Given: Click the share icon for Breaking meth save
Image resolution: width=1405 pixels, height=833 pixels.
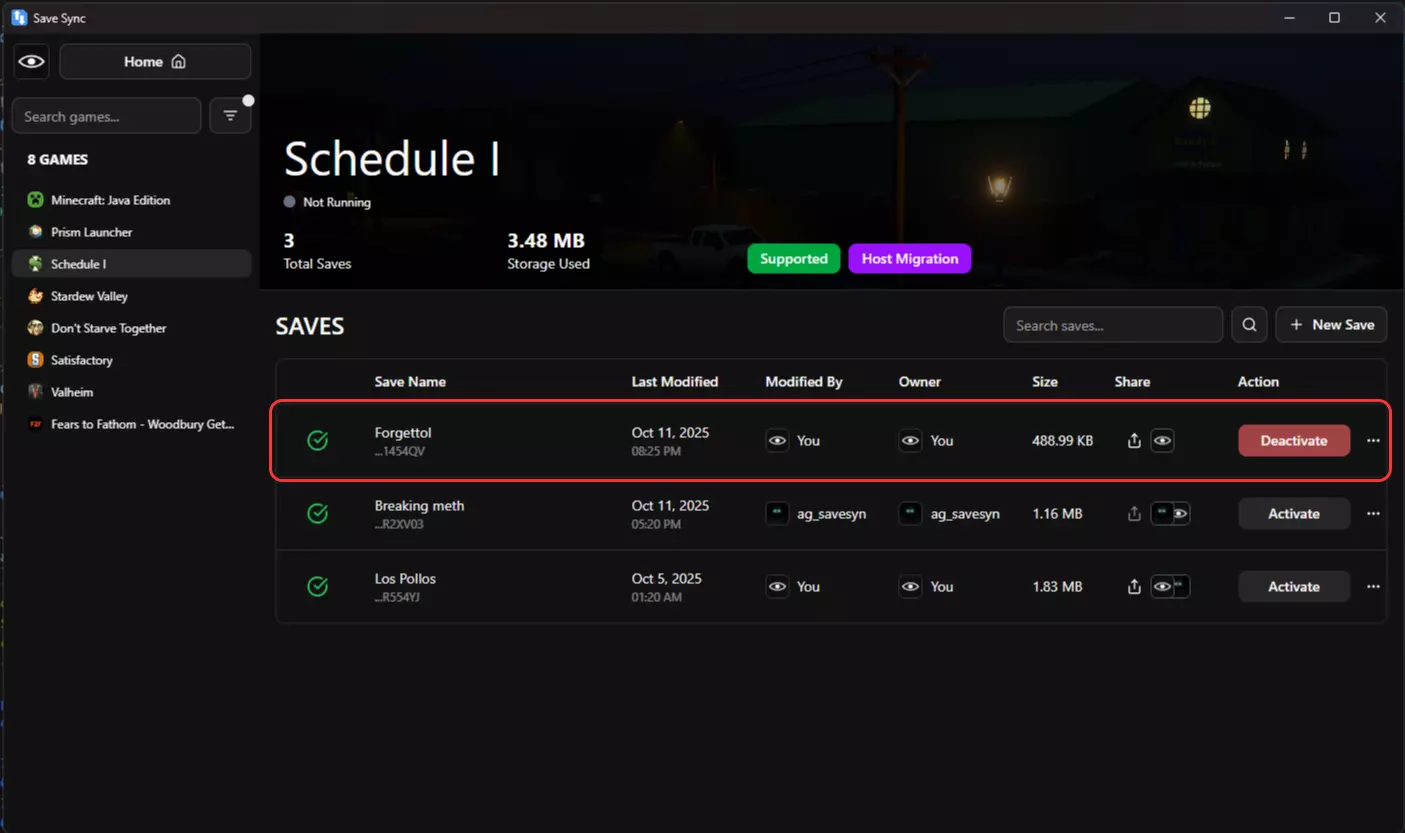Looking at the screenshot, I should [x=1134, y=514].
